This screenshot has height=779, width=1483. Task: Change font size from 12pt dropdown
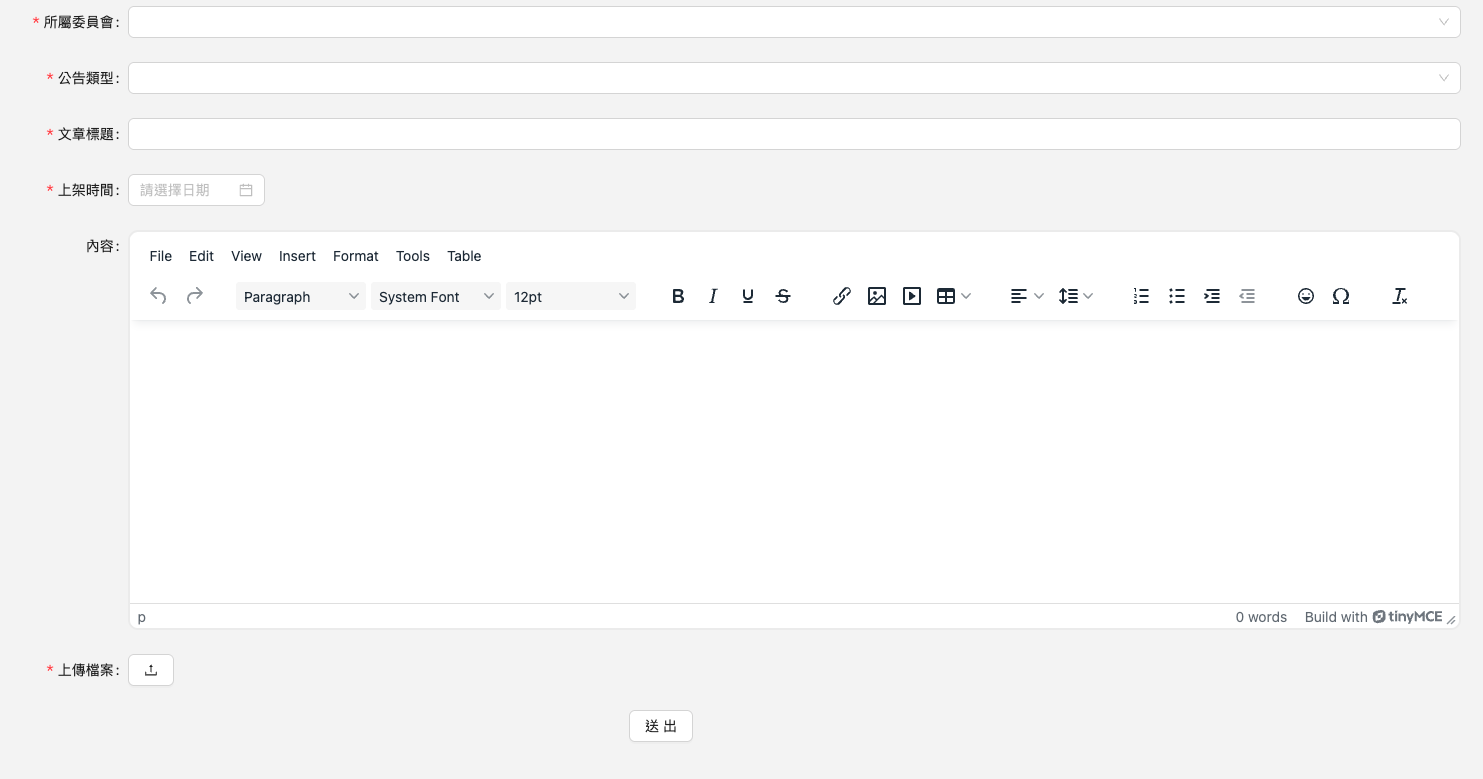(570, 296)
